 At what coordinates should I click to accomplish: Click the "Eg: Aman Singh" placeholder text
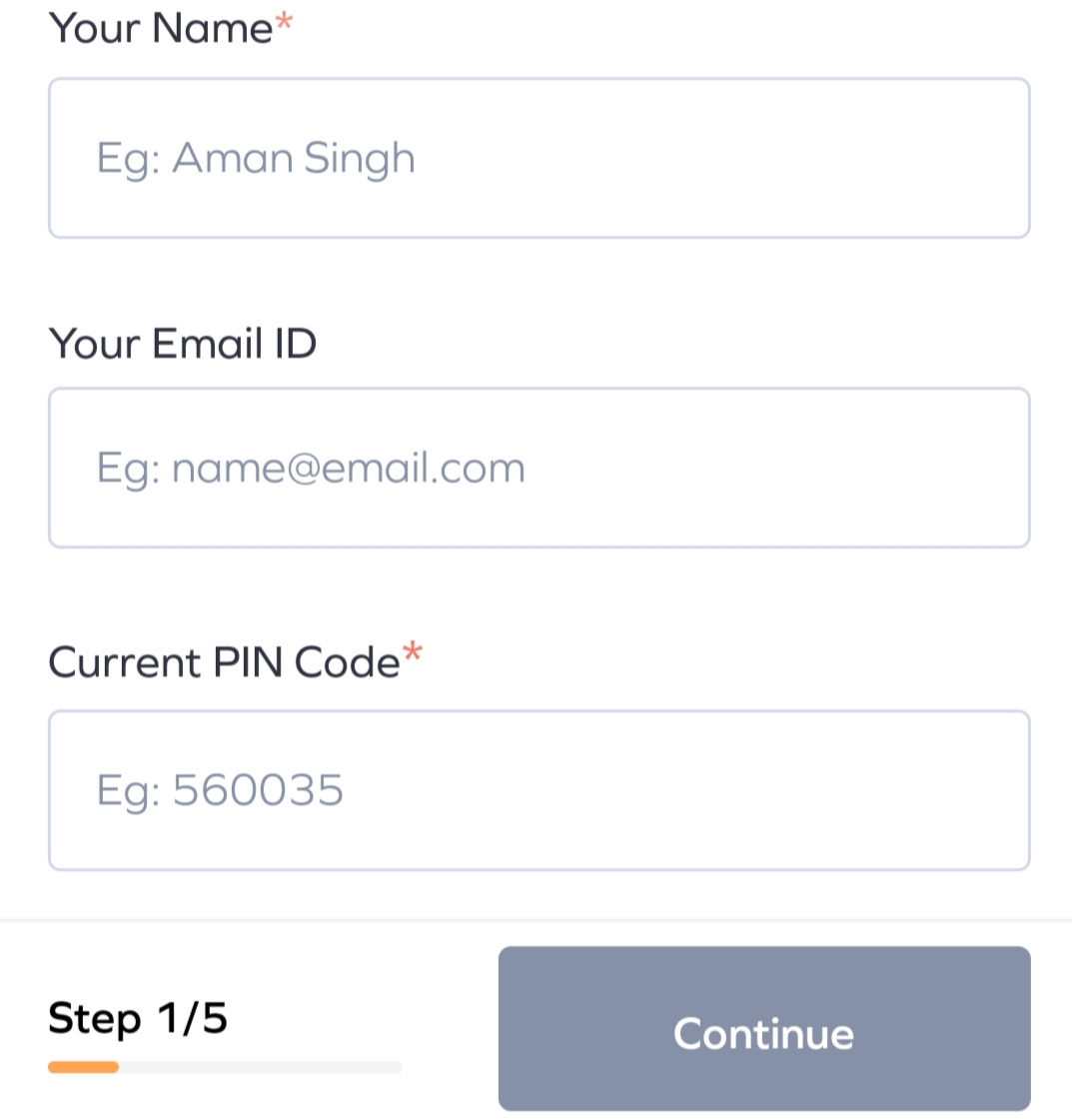pos(255,159)
